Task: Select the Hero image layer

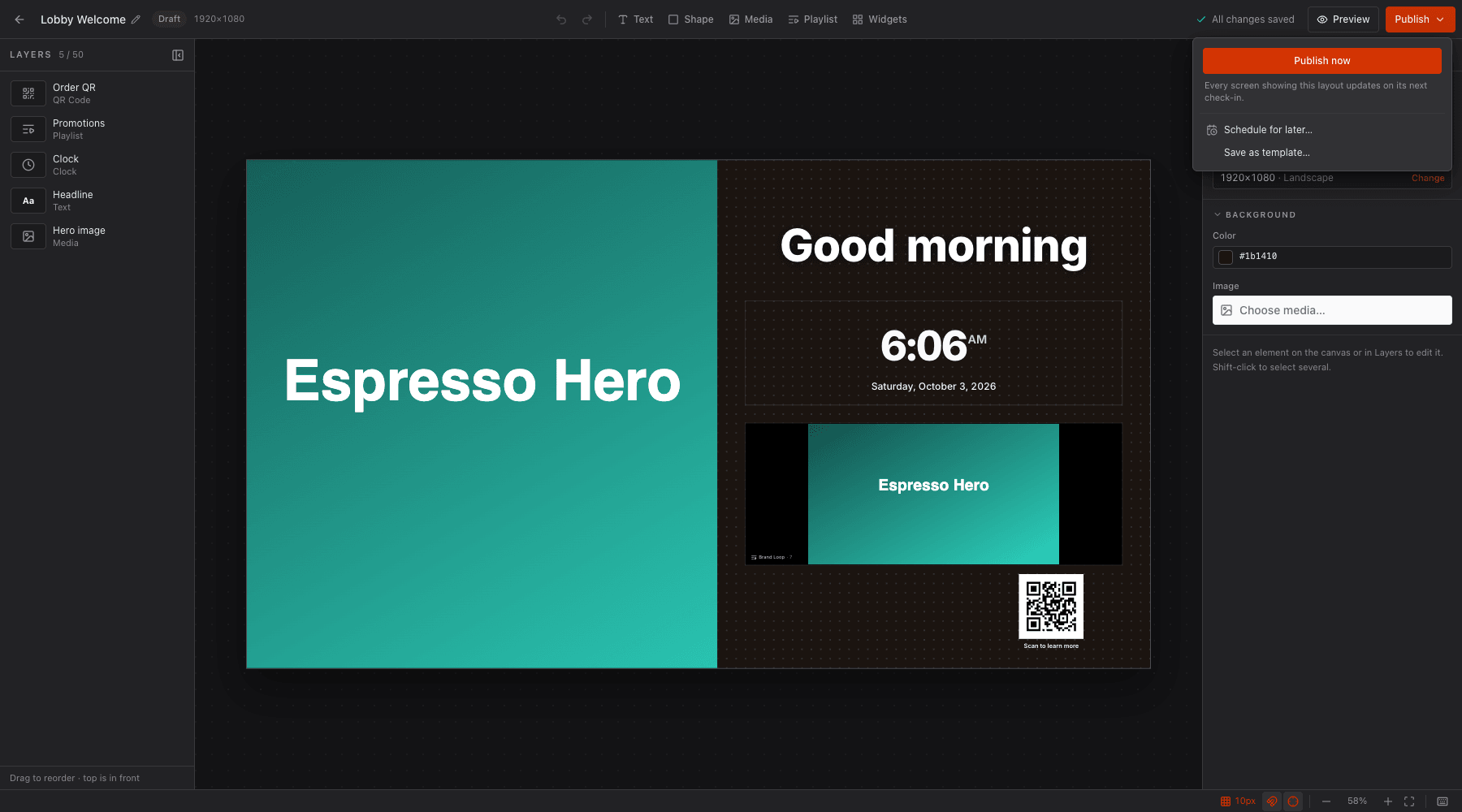Action: (x=97, y=236)
